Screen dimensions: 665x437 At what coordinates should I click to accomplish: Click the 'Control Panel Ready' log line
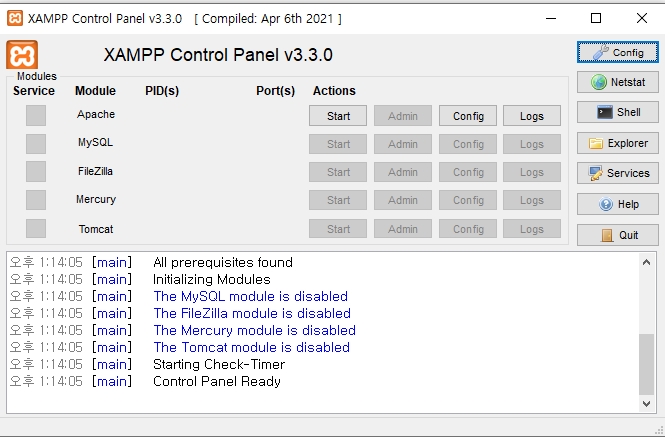tap(217, 381)
